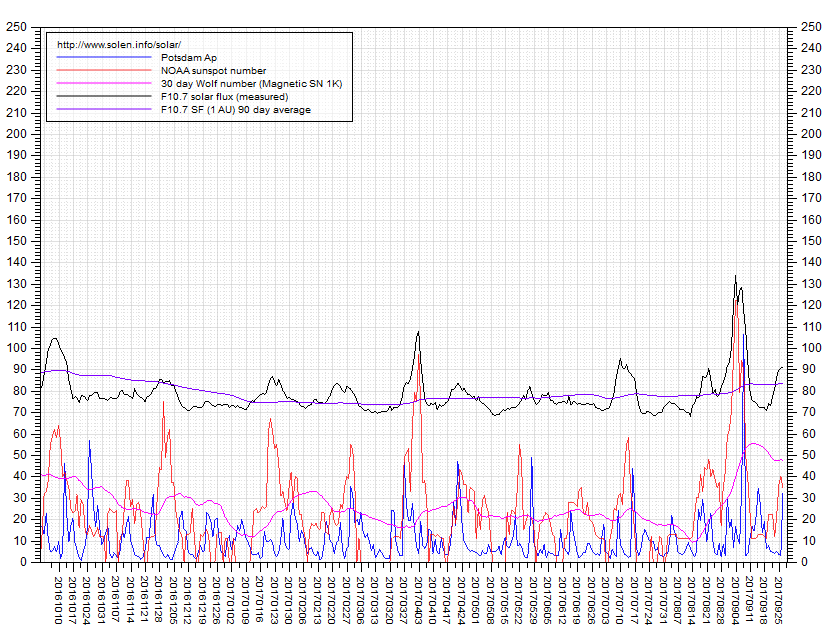This screenshot has width=828, height=630.
Task: Click the F10.7 solar flux (measured) legend entry
Action: (x=224, y=97)
